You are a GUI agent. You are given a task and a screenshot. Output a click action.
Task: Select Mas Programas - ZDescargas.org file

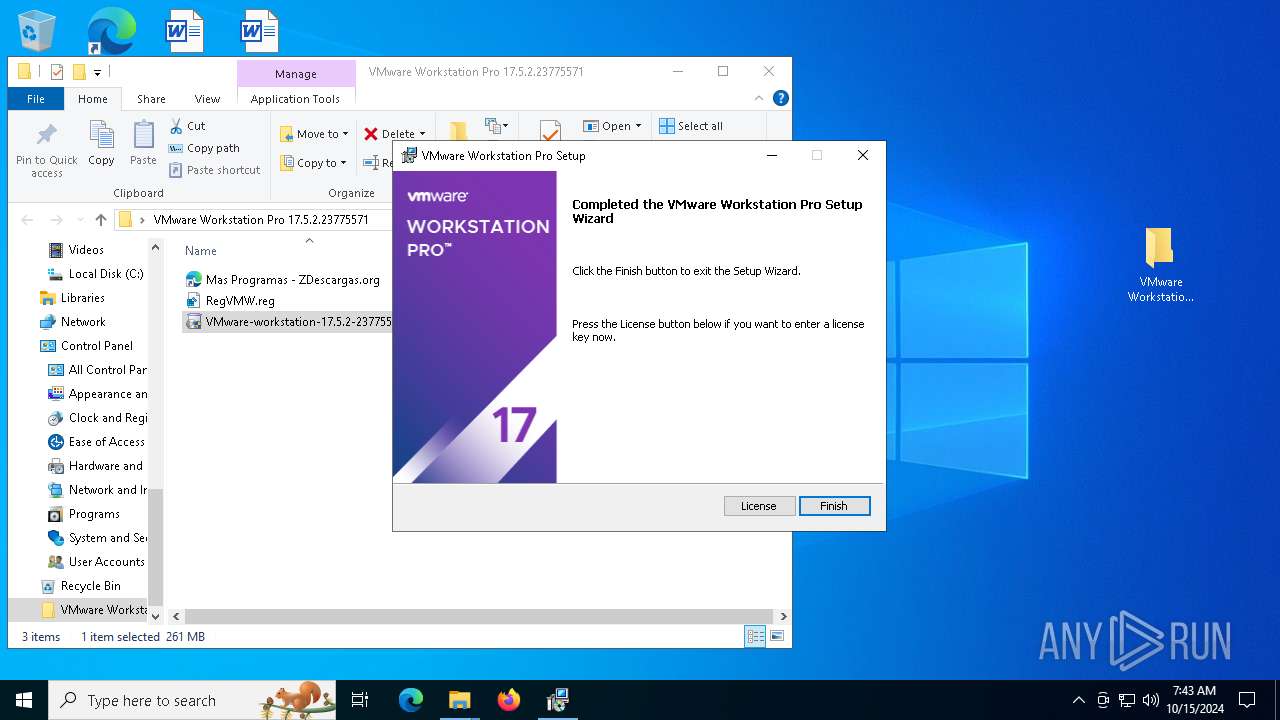(283, 280)
